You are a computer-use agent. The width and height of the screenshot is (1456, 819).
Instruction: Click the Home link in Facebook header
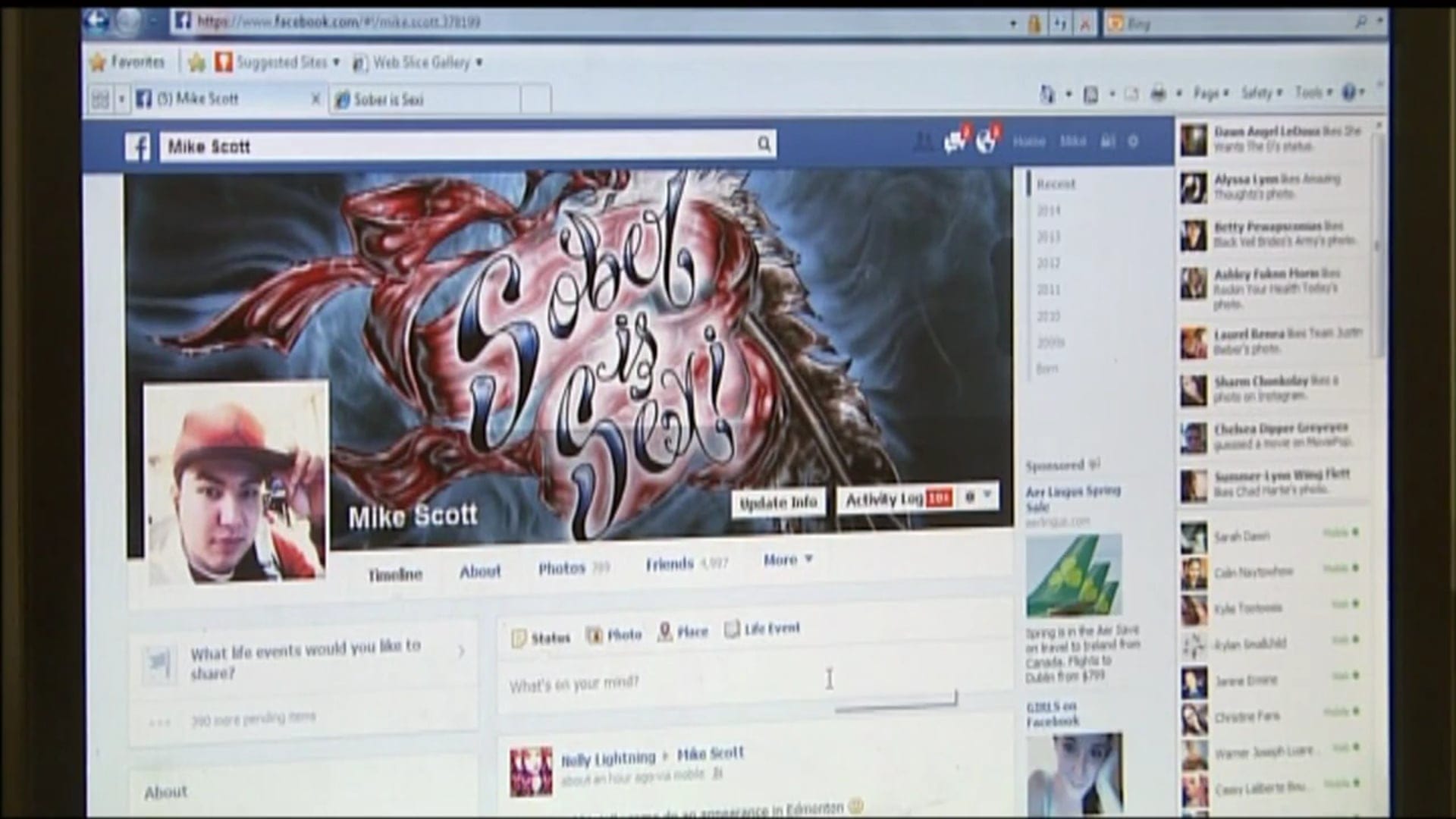[x=1029, y=142]
